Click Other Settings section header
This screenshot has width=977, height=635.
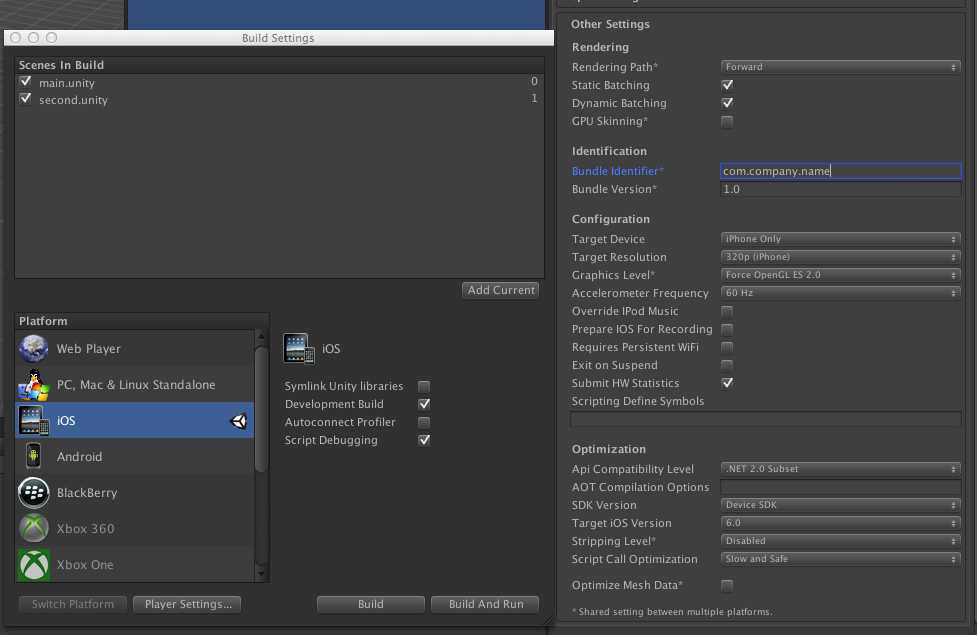(610, 24)
